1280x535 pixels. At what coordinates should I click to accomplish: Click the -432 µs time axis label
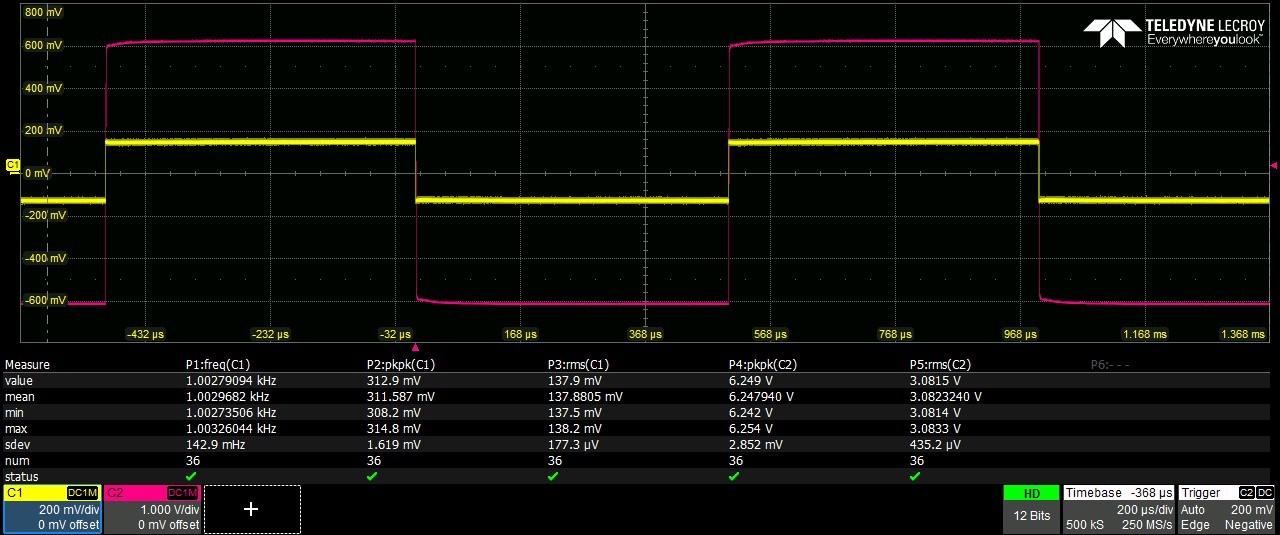(x=145, y=334)
